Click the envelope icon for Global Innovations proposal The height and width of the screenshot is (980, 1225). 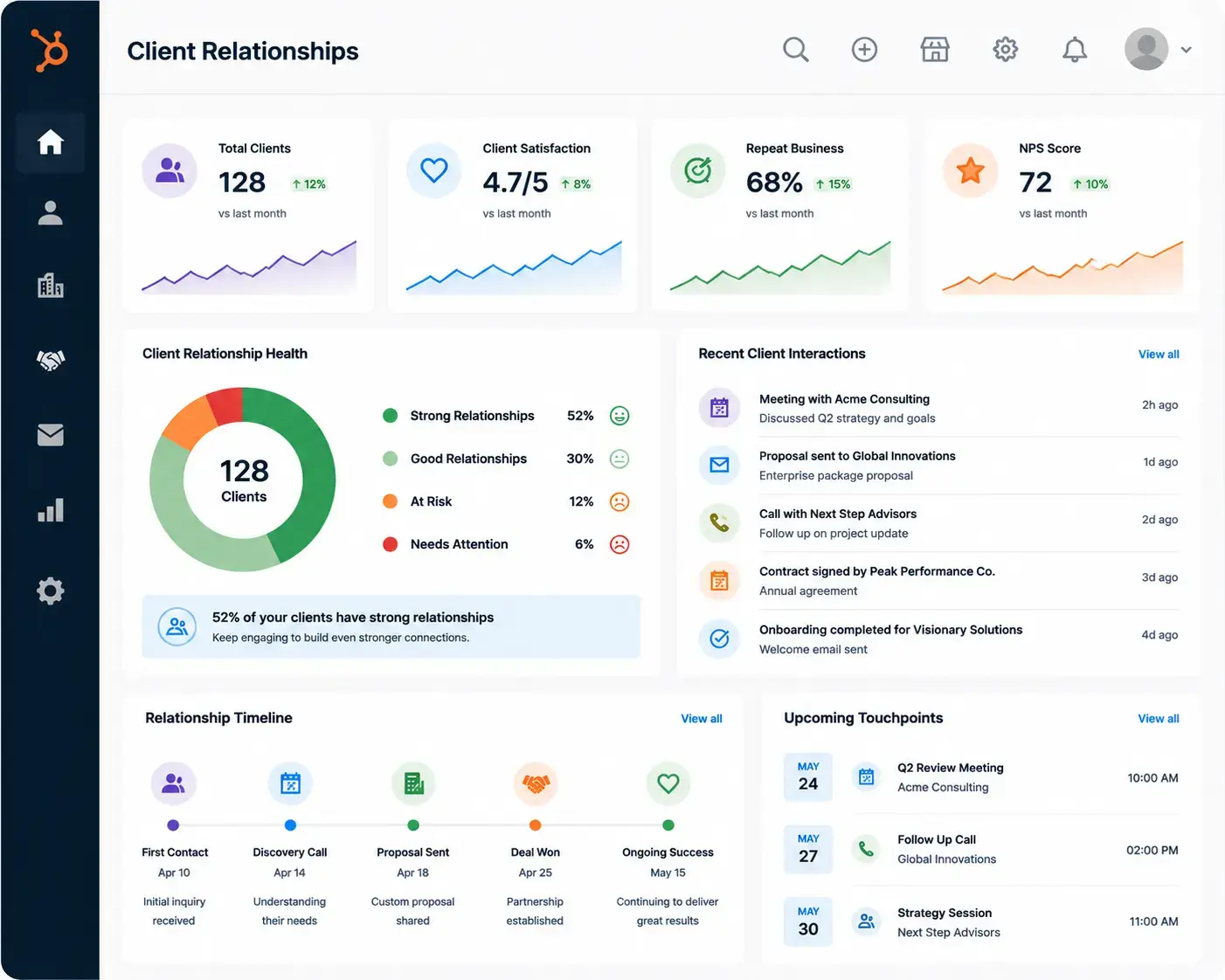pyautogui.click(x=719, y=465)
